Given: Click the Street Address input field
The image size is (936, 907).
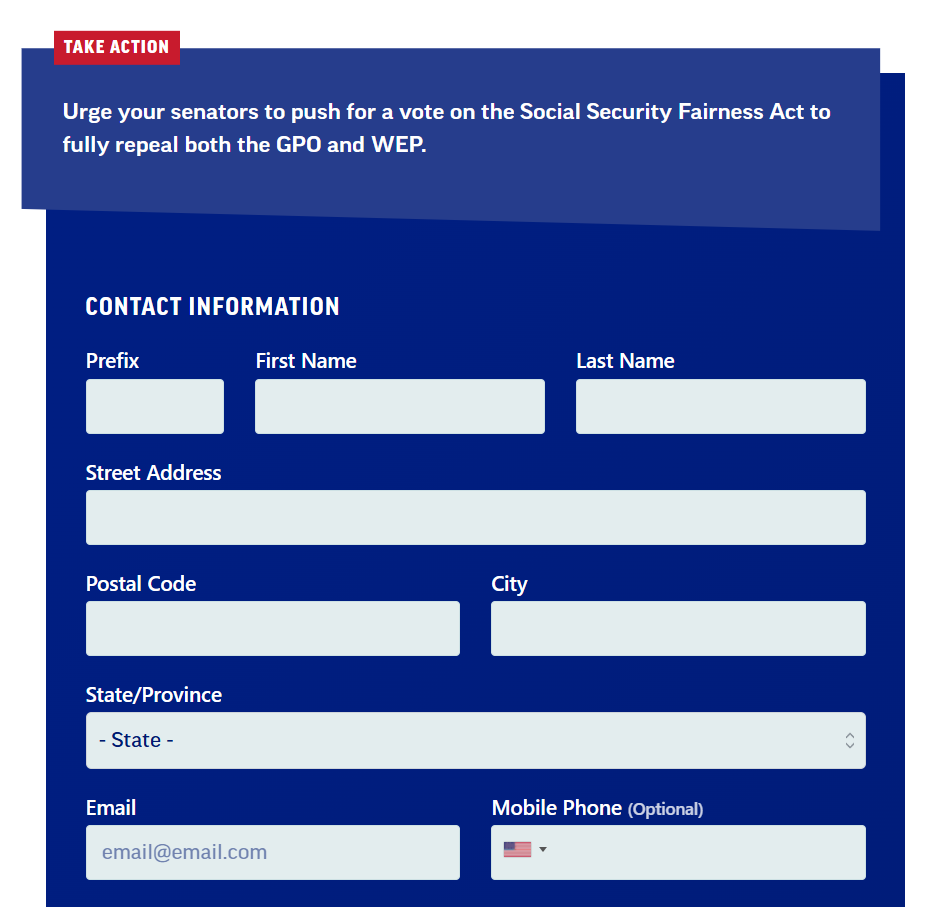Looking at the screenshot, I should (x=475, y=517).
